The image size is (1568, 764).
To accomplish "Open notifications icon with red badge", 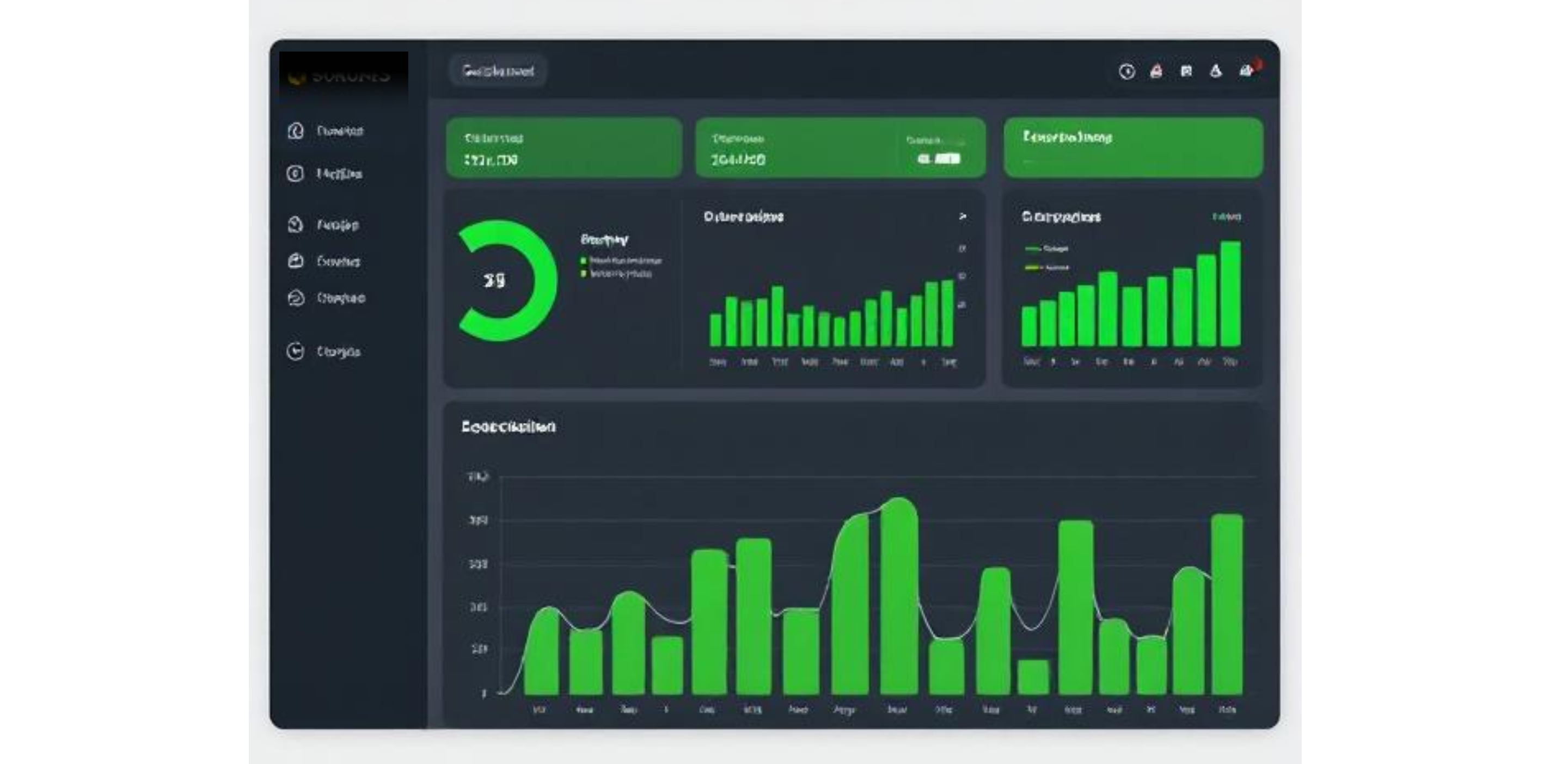I will [1247, 71].
